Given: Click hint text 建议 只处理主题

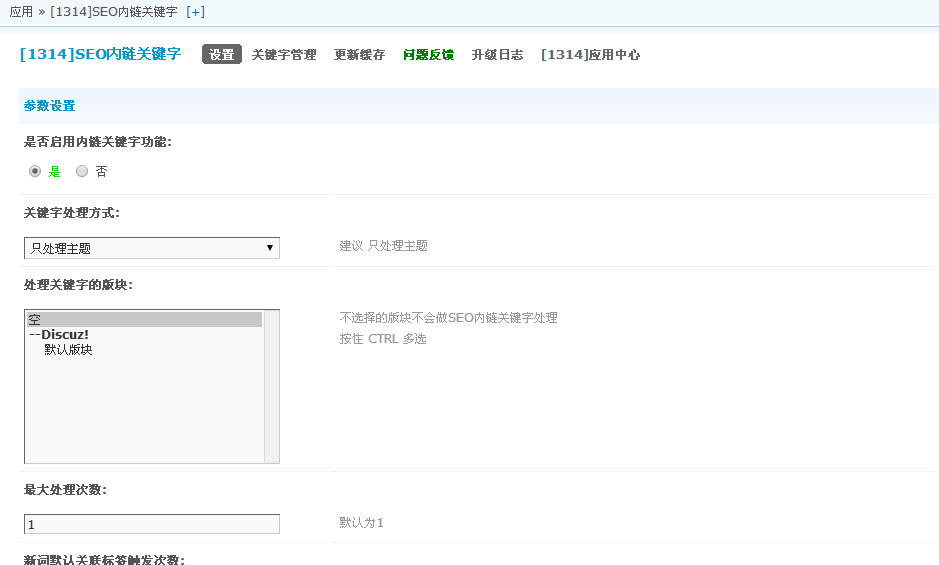Looking at the screenshot, I should point(383,246).
